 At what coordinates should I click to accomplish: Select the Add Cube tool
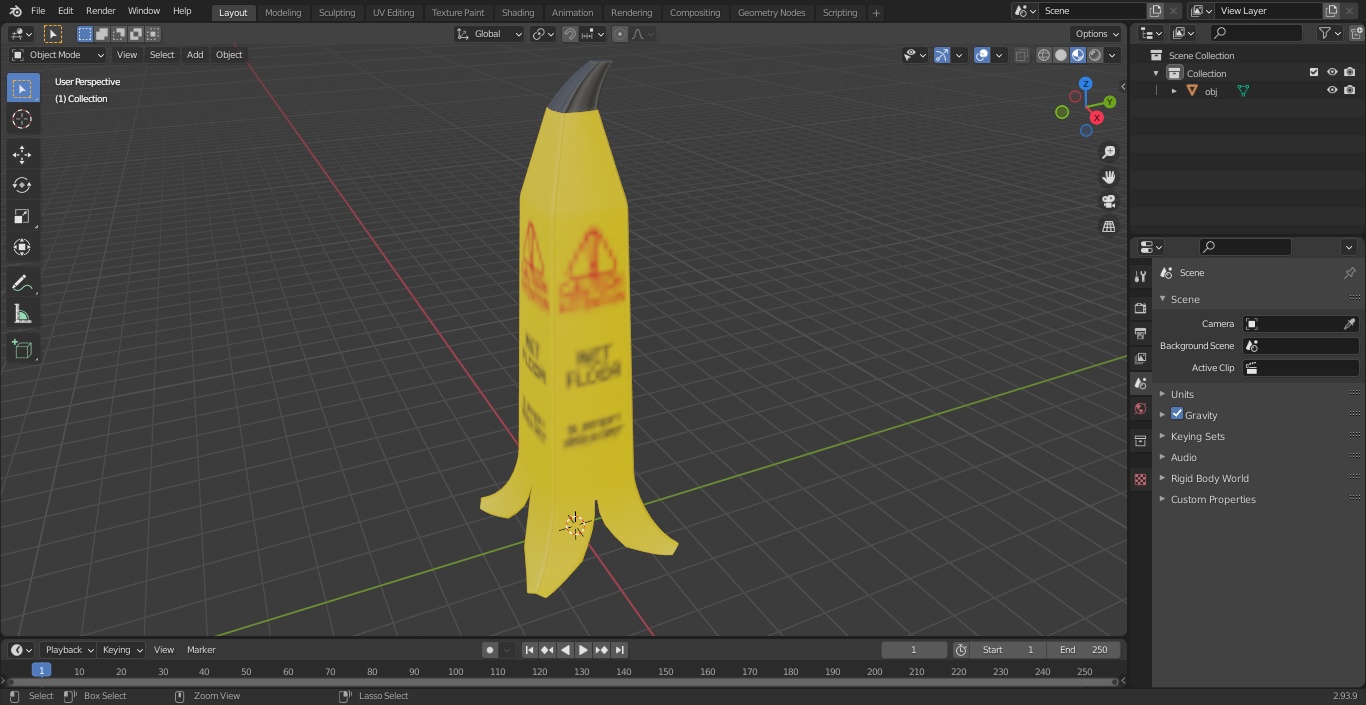[22, 350]
